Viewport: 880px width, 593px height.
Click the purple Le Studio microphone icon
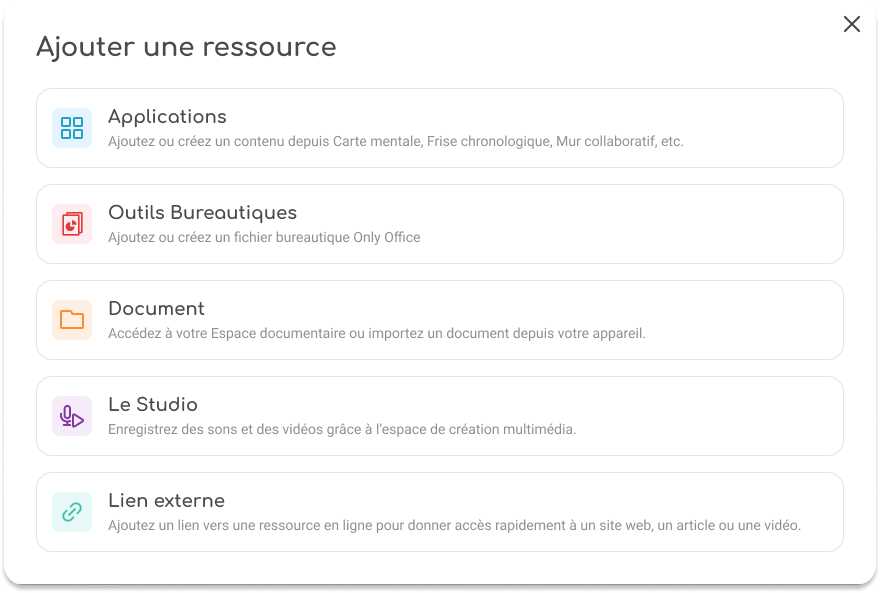point(72,416)
